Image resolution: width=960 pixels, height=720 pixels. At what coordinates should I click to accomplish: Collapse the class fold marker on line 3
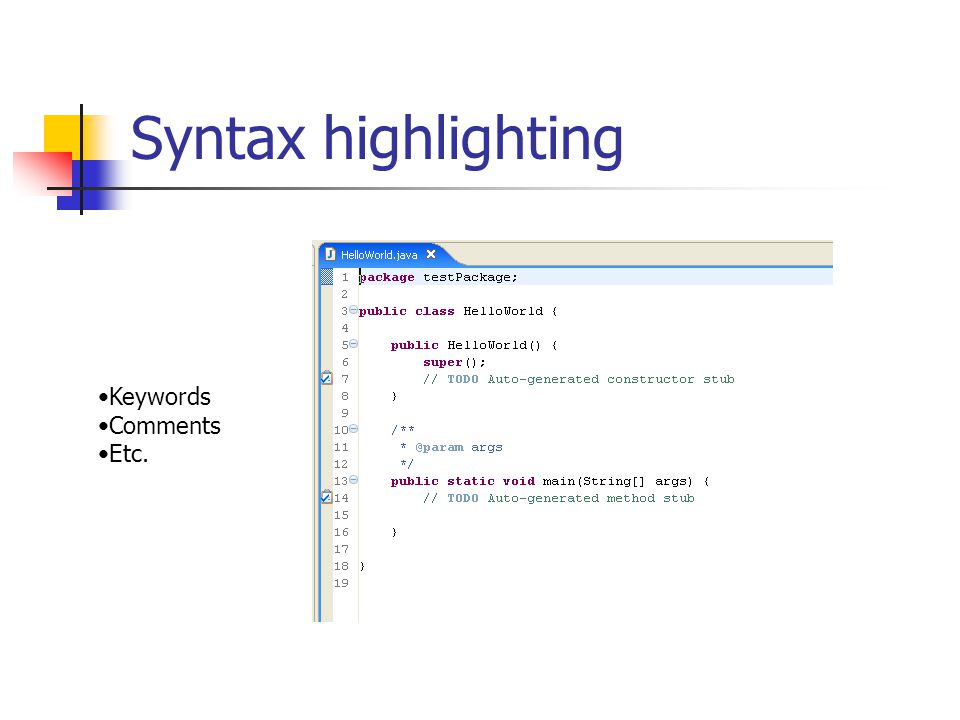(353, 310)
